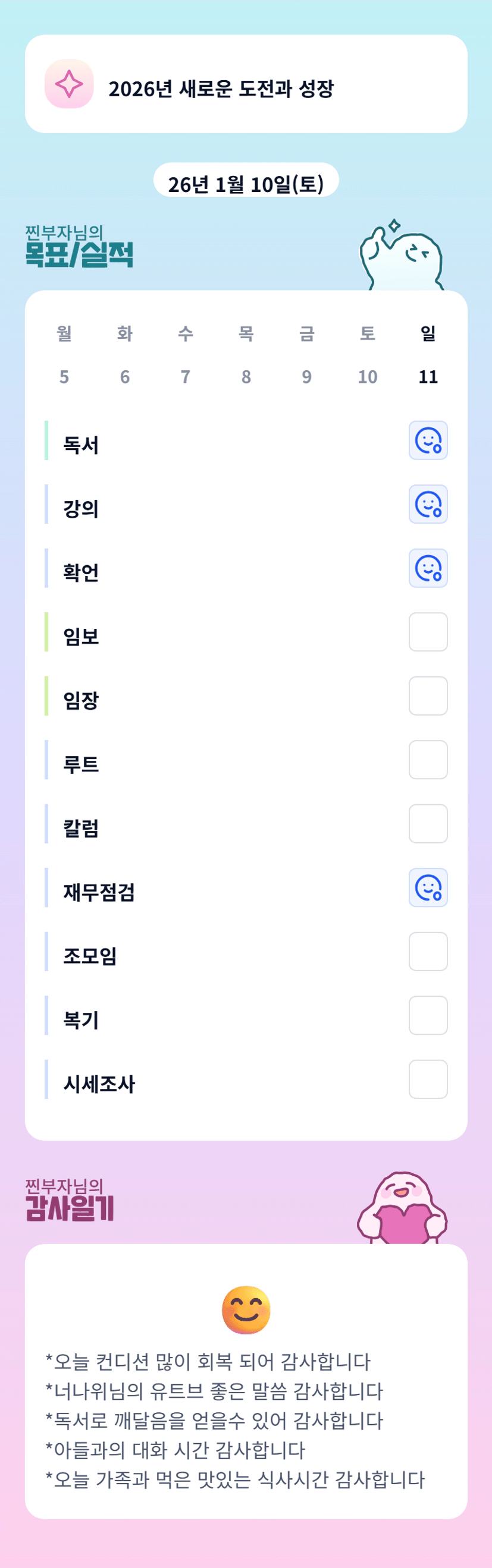Click the blushing smile emoji in gratitude diary
Image resolution: width=492 pixels, height=1568 pixels.
246,1310
